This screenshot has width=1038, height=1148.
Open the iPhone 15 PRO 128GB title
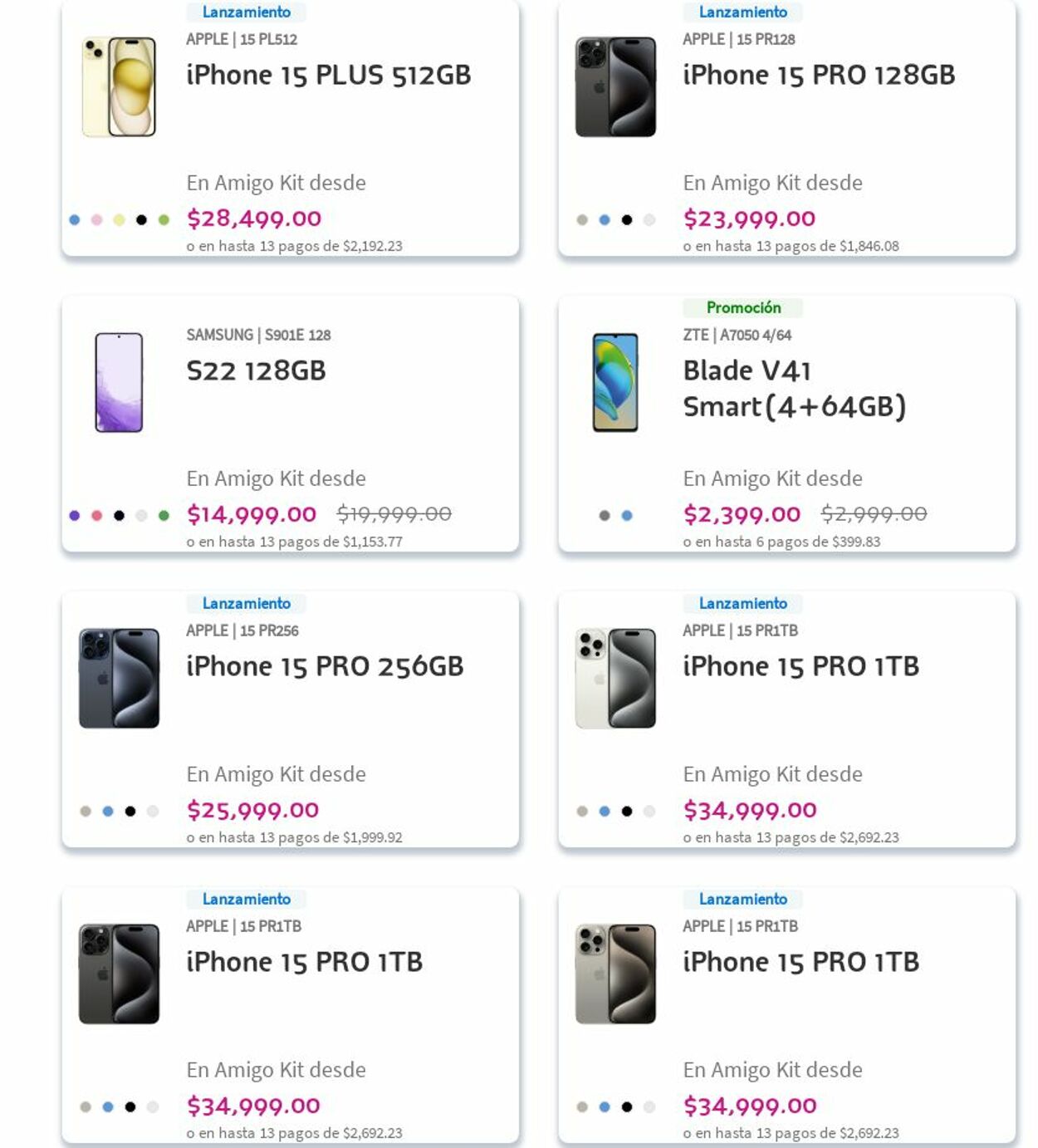819,75
